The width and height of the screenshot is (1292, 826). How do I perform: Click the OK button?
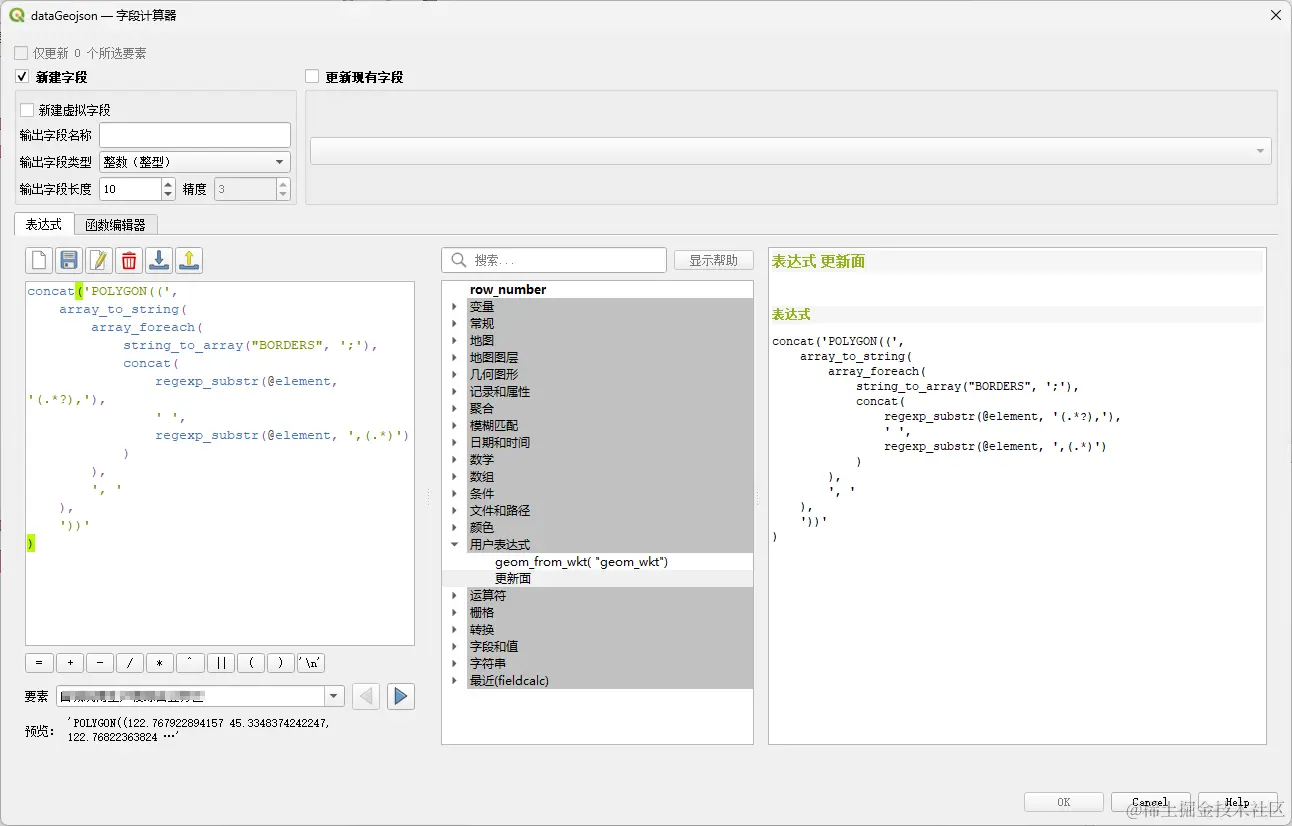[1064, 802]
